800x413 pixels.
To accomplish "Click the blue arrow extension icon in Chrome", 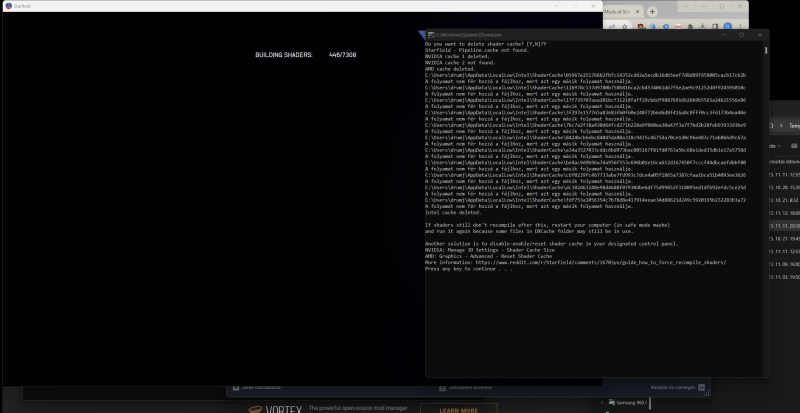I will [x=666, y=26].
